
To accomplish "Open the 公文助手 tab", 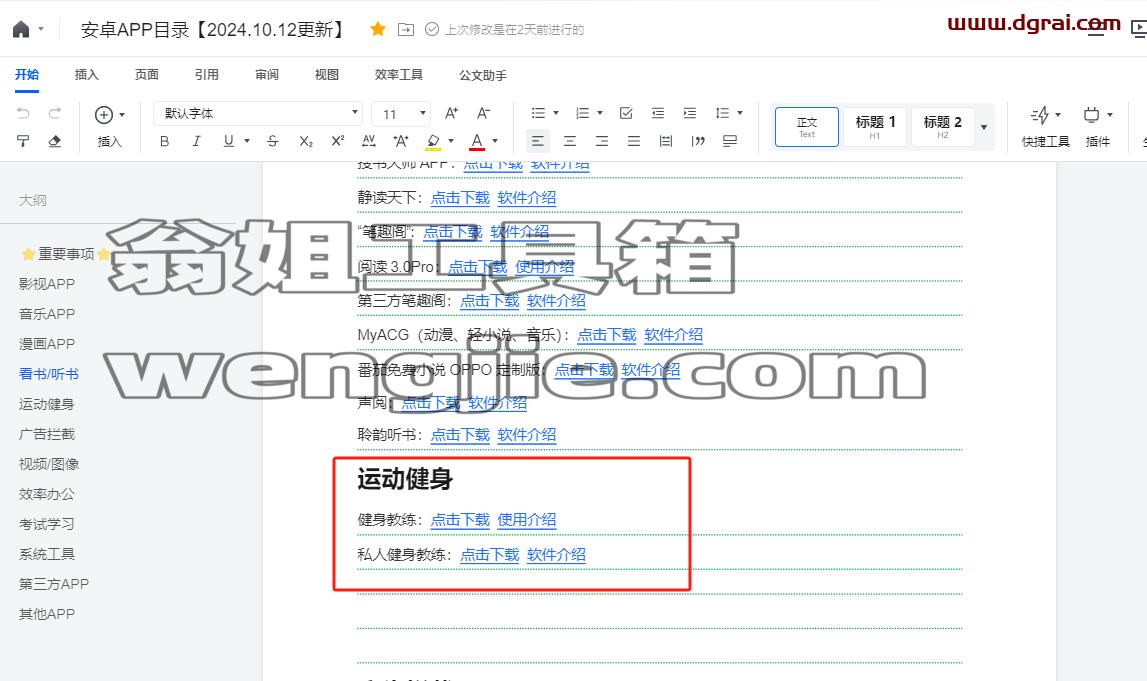I will [x=483, y=75].
